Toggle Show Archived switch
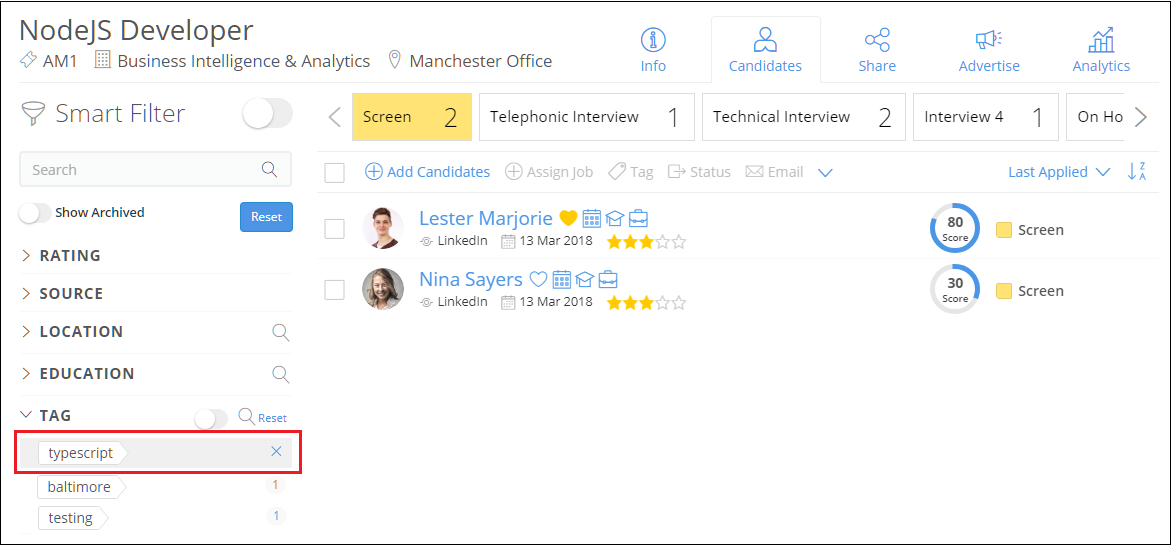This screenshot has width=1172, height=546. [35, 213]
